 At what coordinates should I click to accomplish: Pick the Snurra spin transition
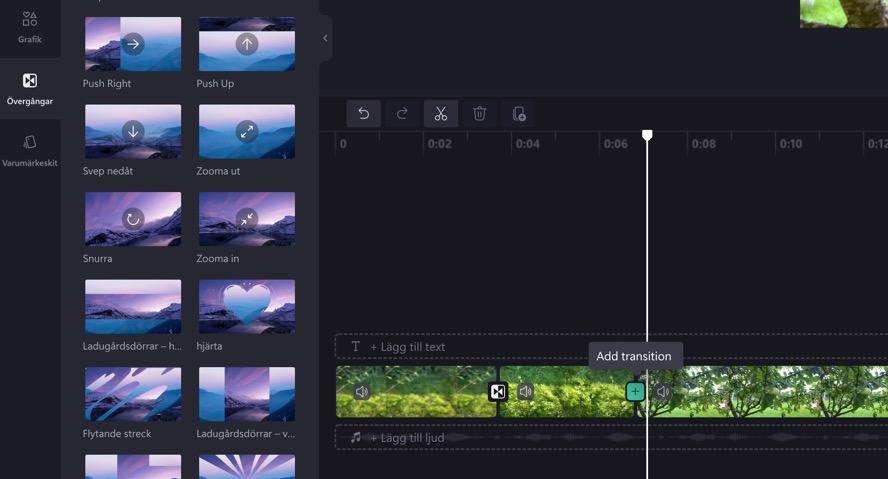[133, 219]
